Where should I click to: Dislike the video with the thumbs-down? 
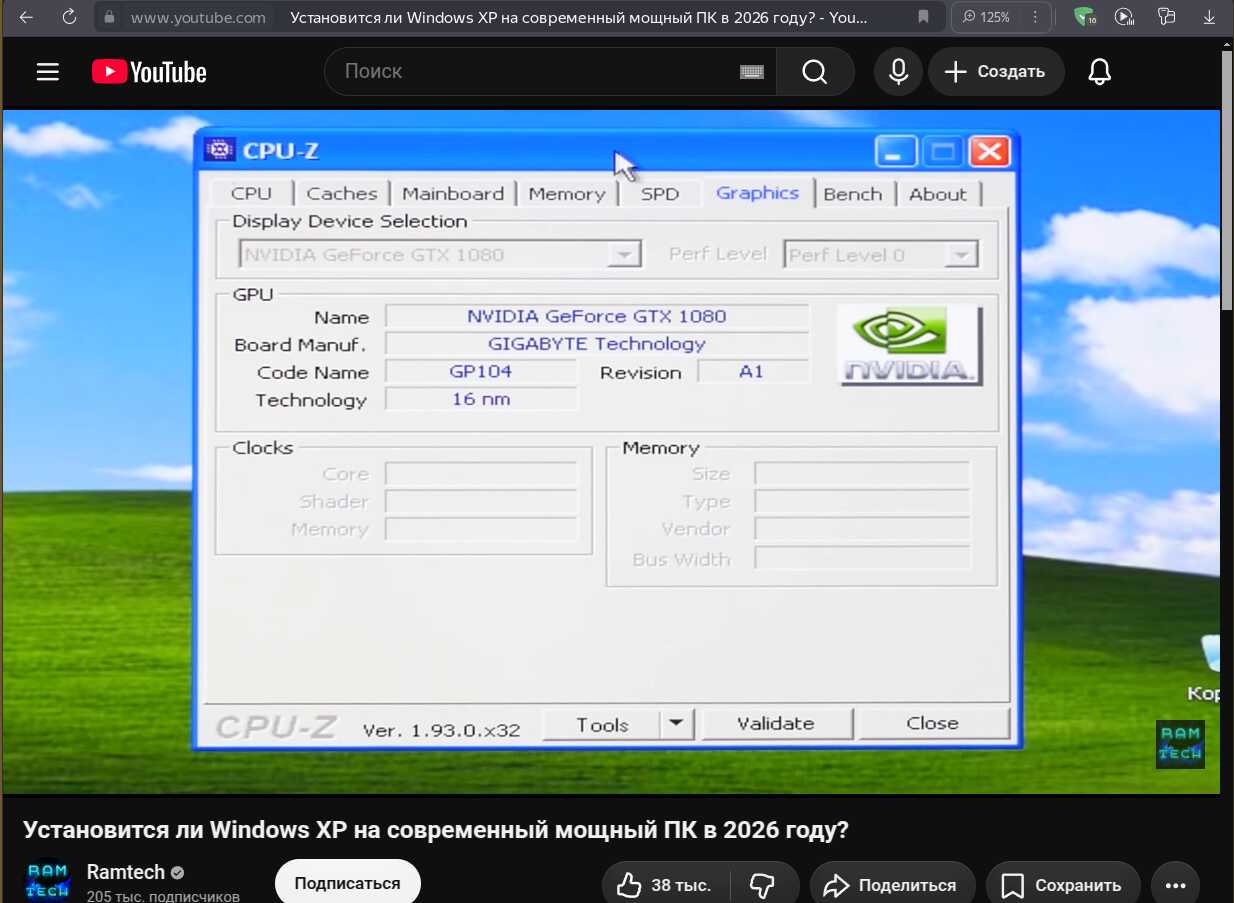click(763, 885)
